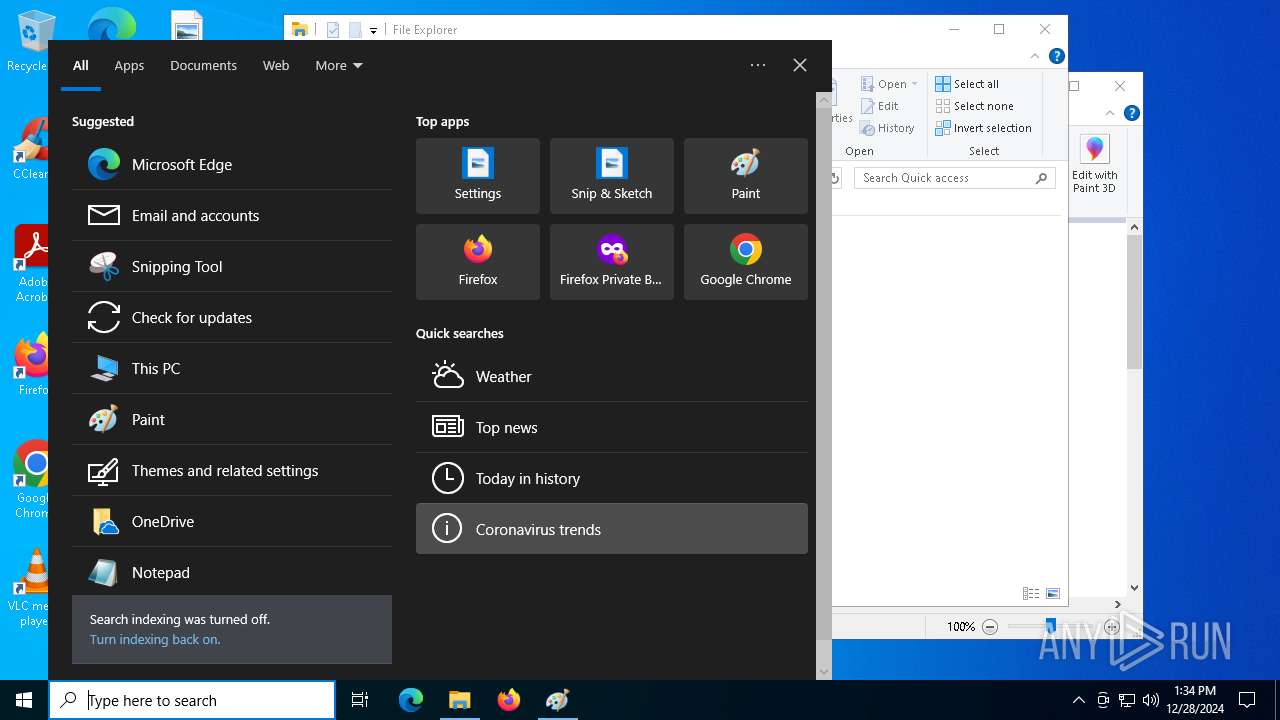Close the search panel
Screen dimensions: 1280x720
click(800, 65)
